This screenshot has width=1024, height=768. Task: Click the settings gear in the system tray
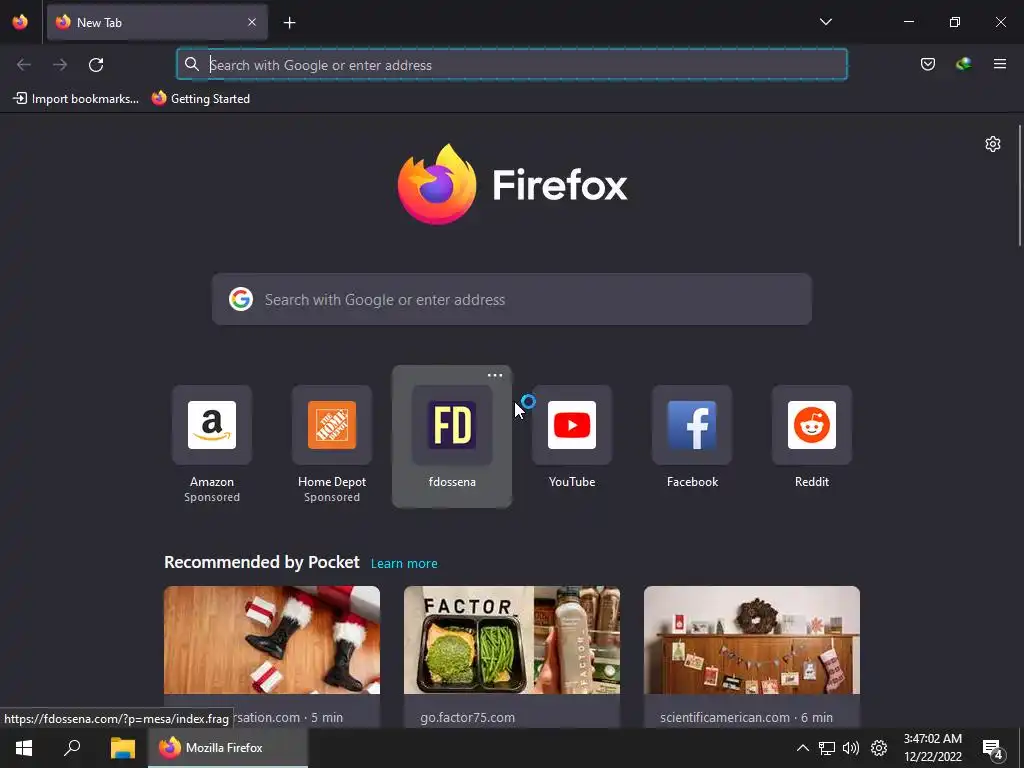pyautogui.click(x=879, y=748)
